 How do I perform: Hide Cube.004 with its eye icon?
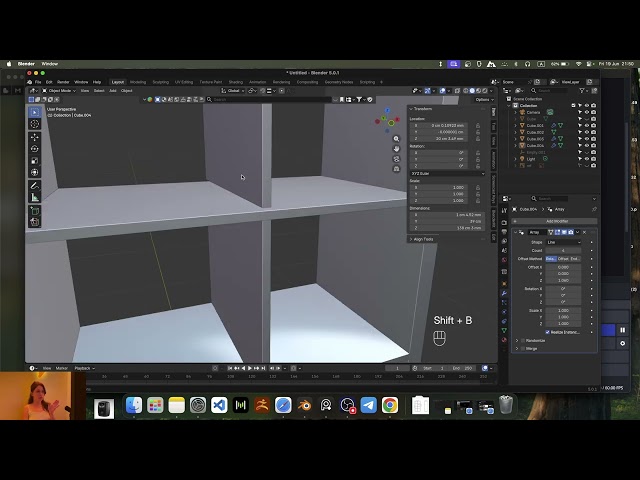point(587,146)
